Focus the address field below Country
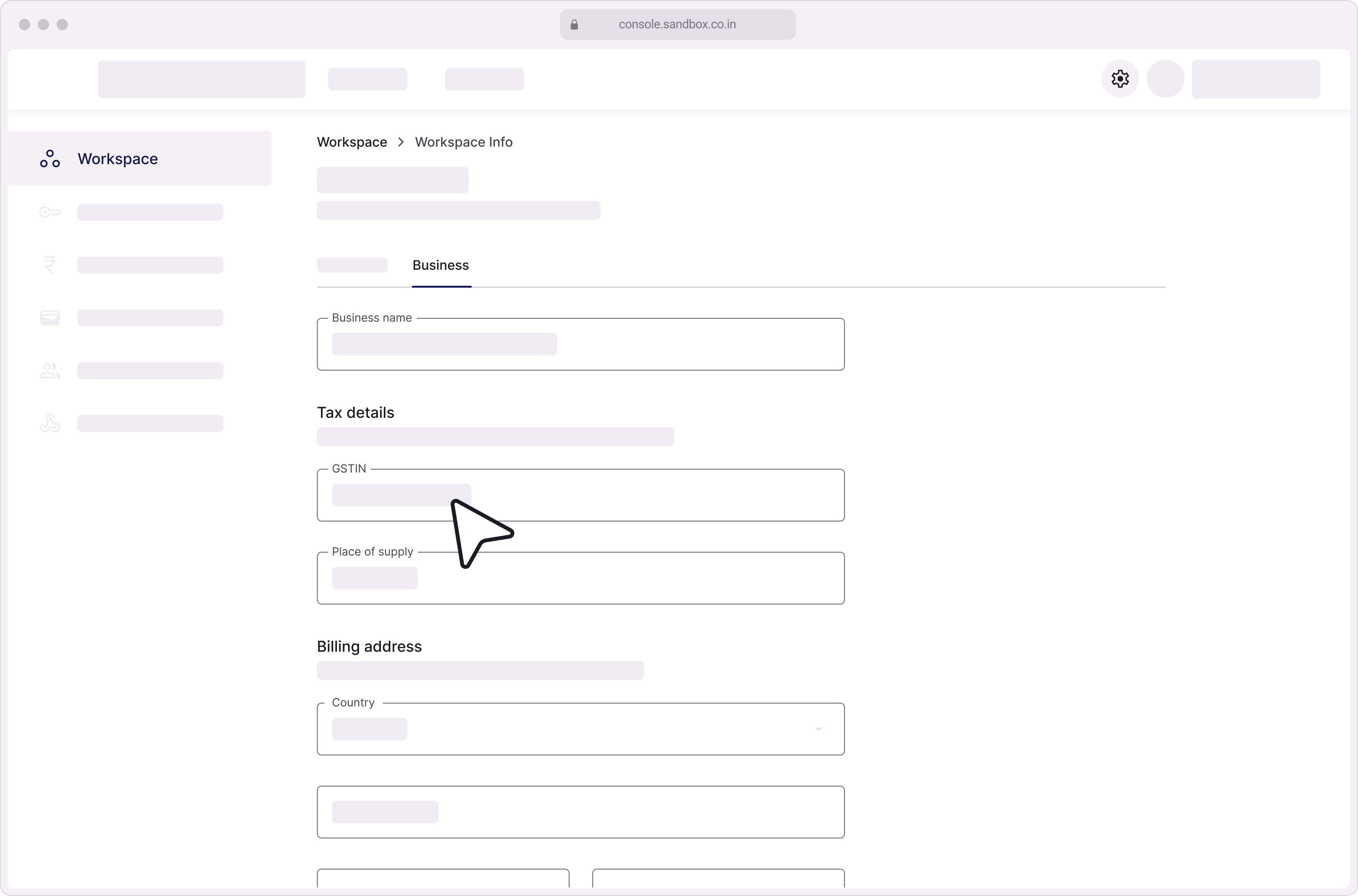The width and height of the screenshot is (1358, 896). [x=580, y=812]
